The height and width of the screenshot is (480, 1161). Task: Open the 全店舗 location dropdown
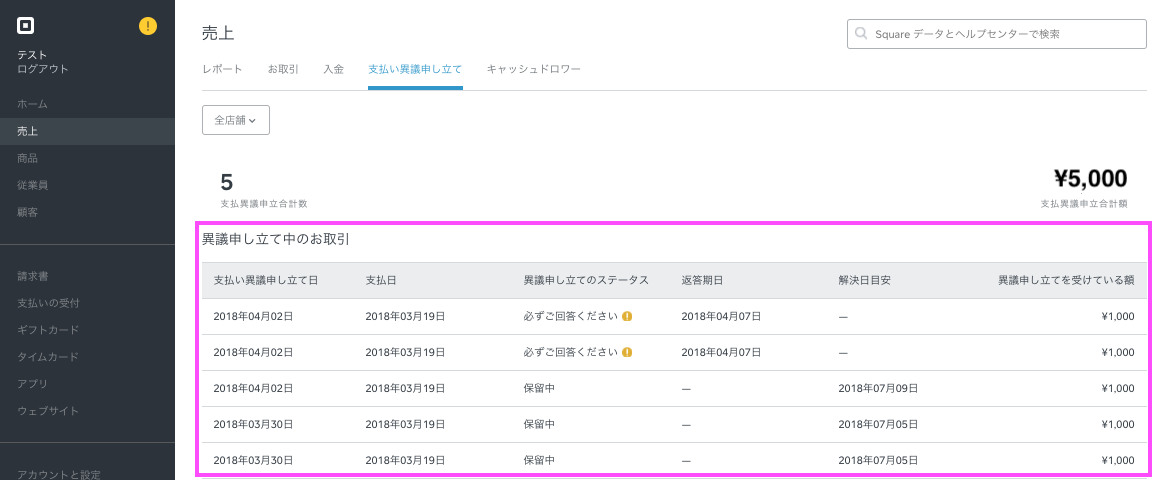[236, 120]
